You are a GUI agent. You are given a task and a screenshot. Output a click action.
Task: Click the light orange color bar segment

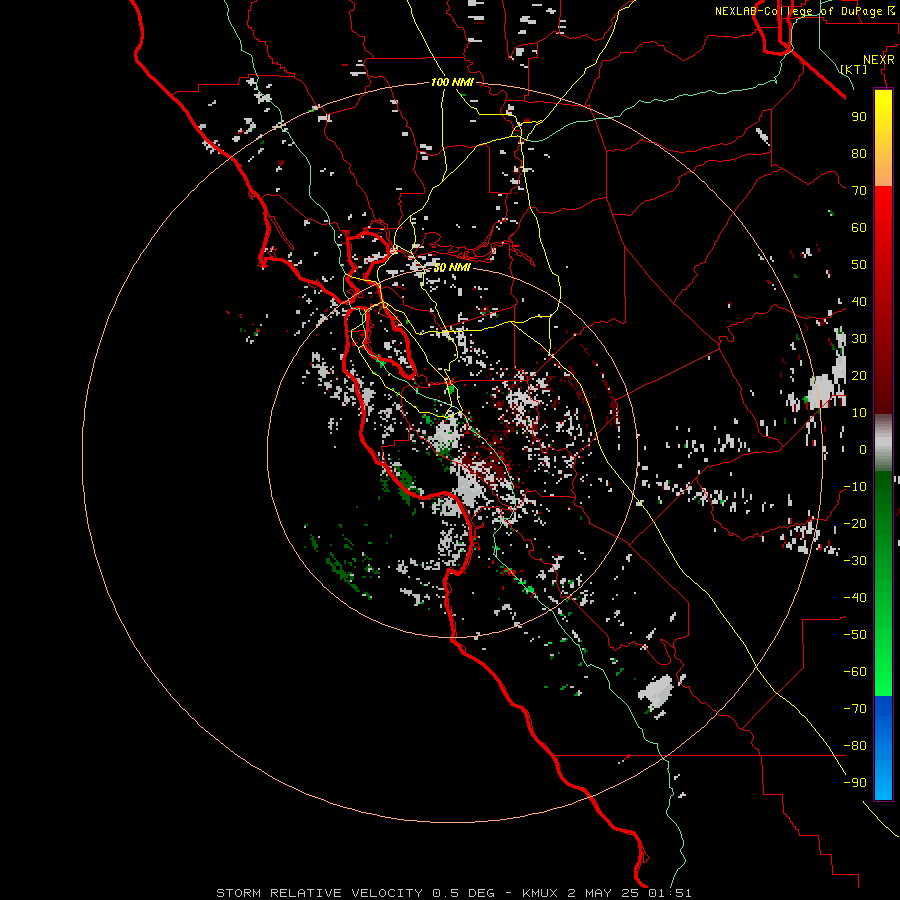pos(883,170)
